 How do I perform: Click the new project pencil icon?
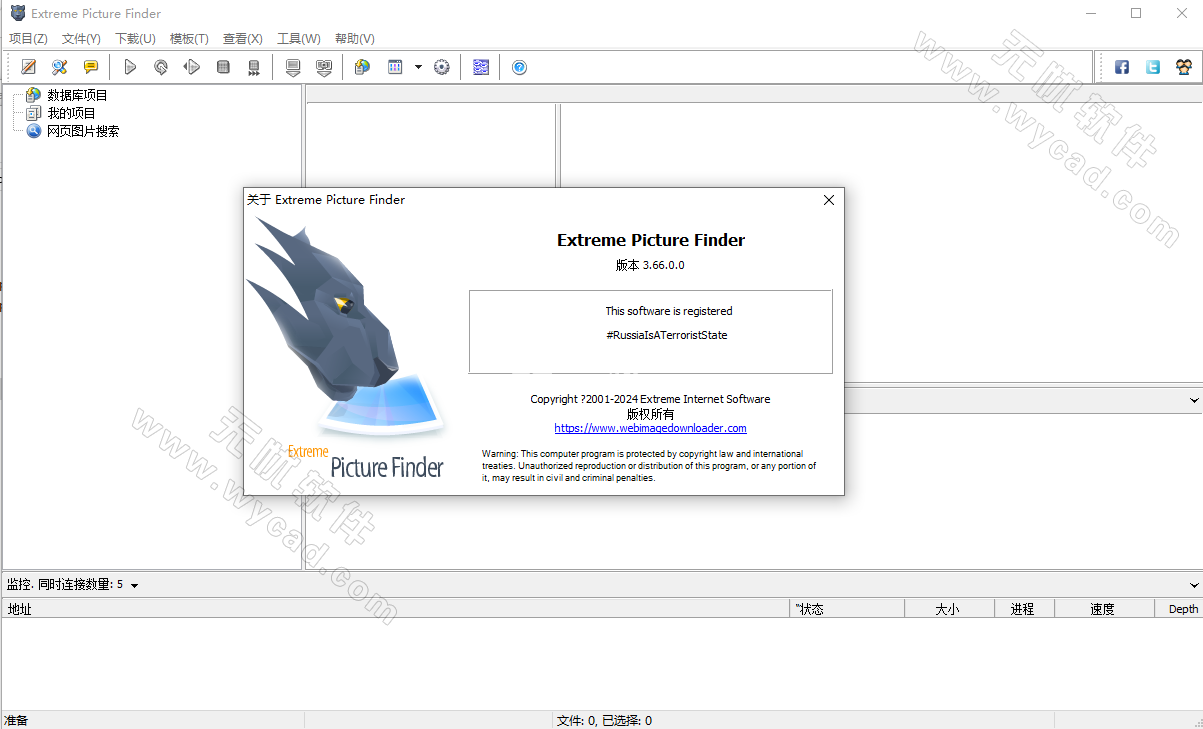click(29, 67)
